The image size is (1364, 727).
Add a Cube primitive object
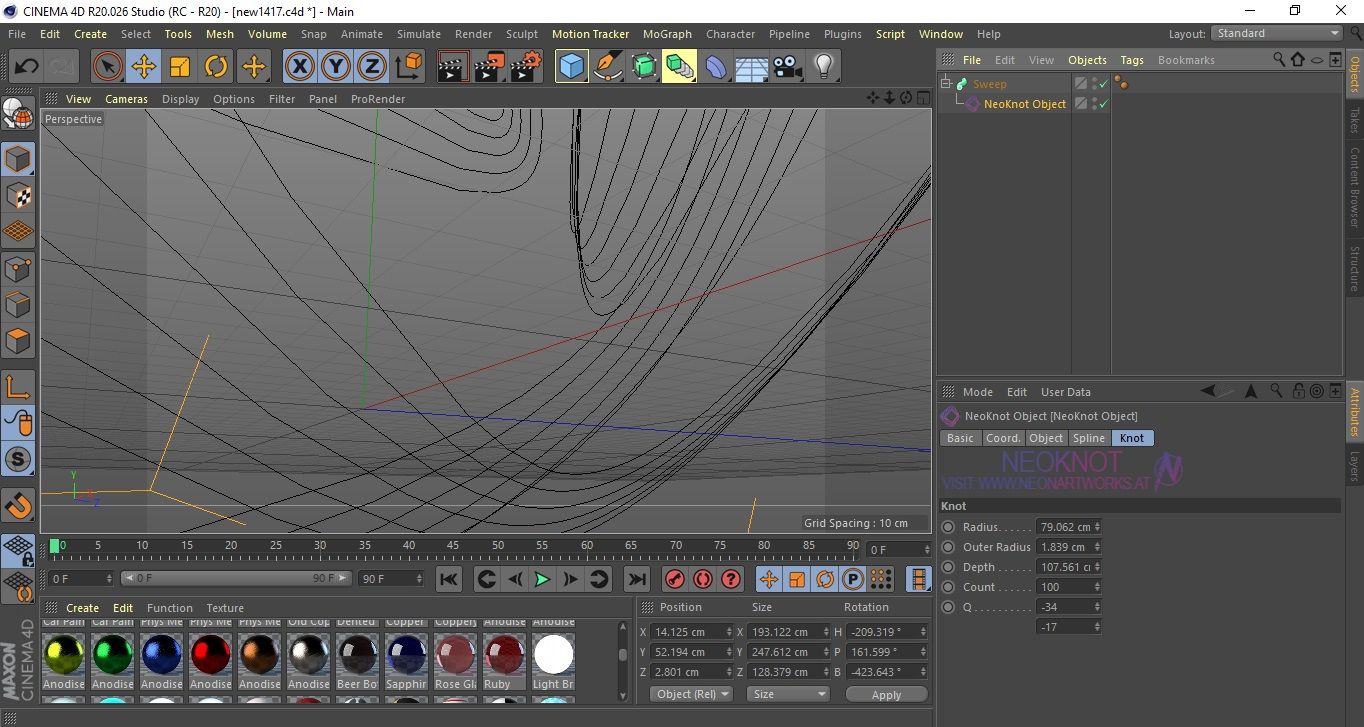click(571, 67)
